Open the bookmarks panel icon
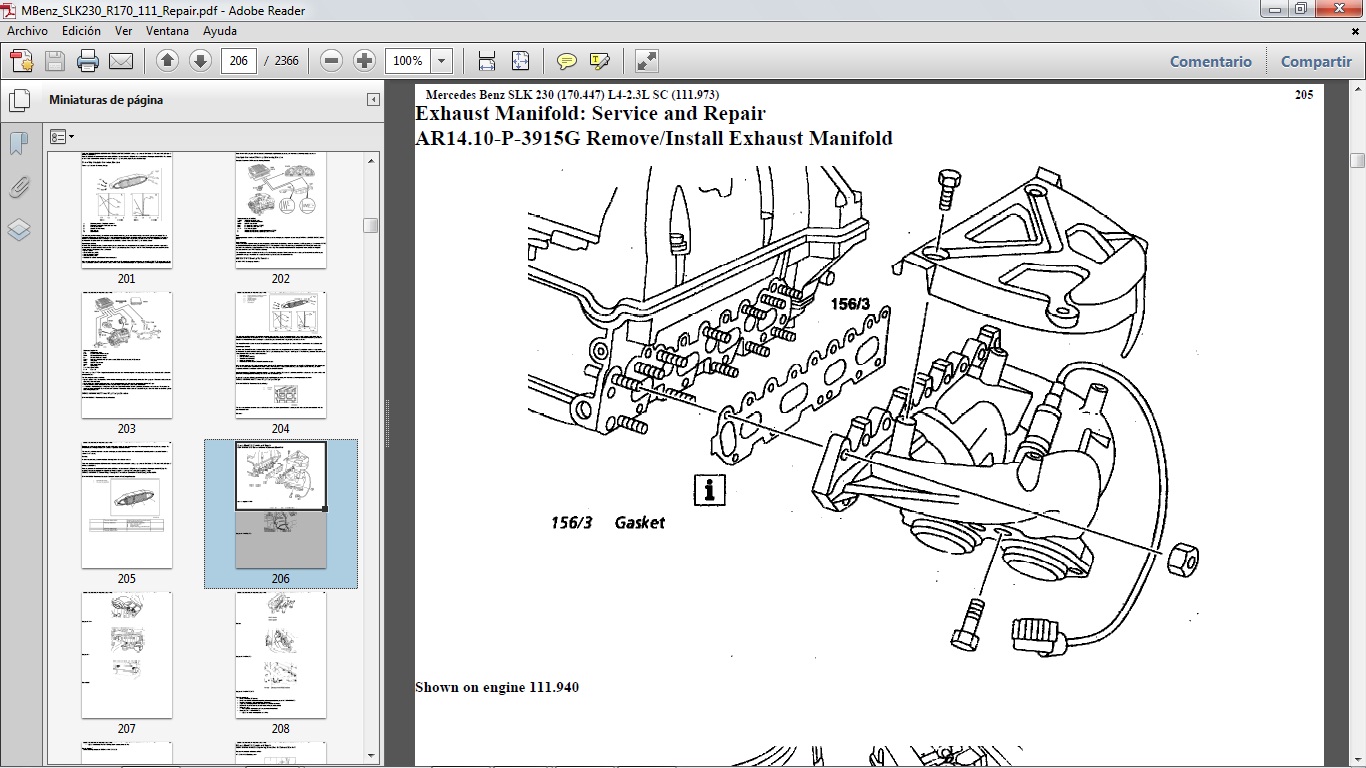Viewport: 1366px width, 768px height. pos(19,144)
